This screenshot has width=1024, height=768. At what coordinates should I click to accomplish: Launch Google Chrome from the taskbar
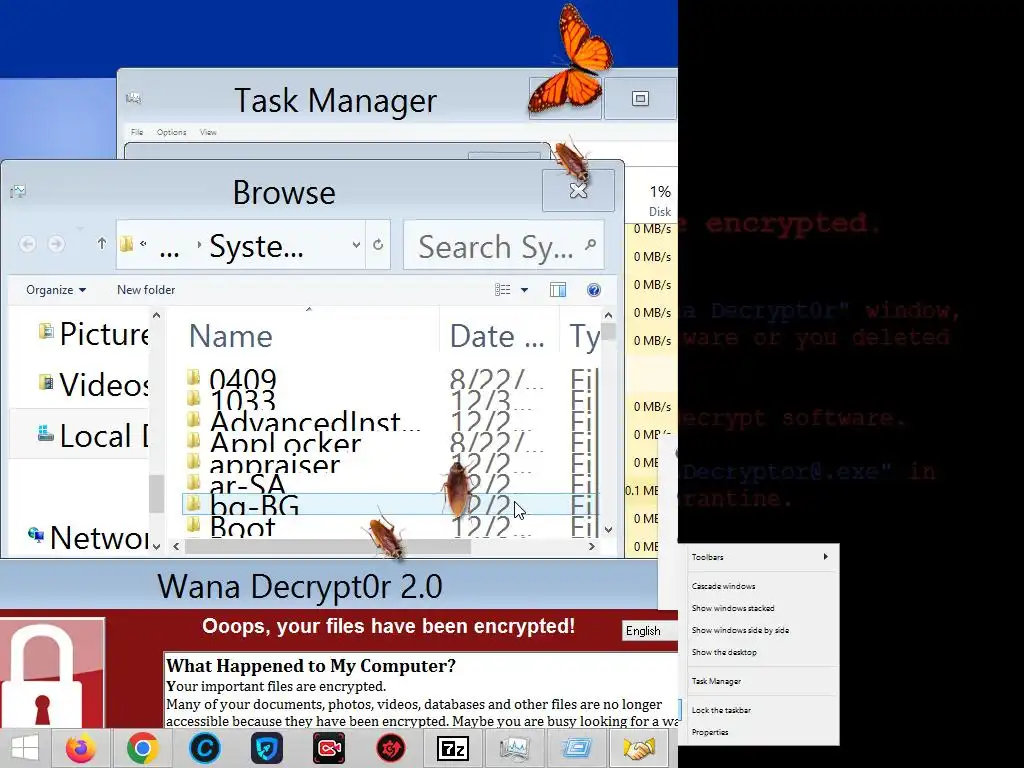point(142,748)
